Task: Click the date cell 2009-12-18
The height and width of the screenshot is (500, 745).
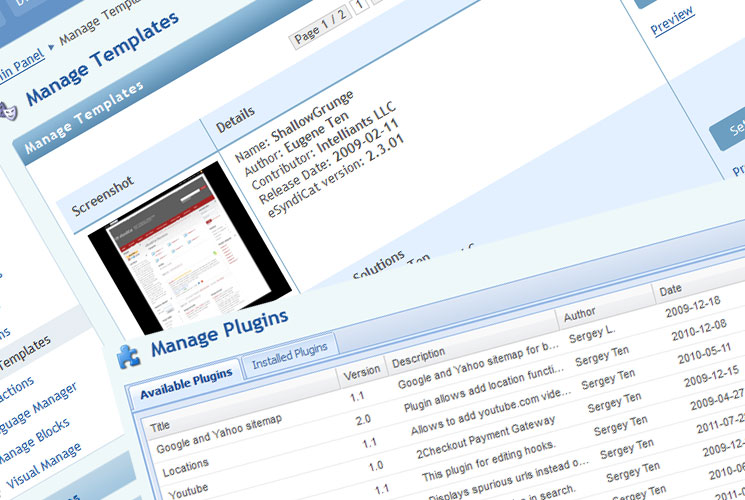Action: pos(693,307)
